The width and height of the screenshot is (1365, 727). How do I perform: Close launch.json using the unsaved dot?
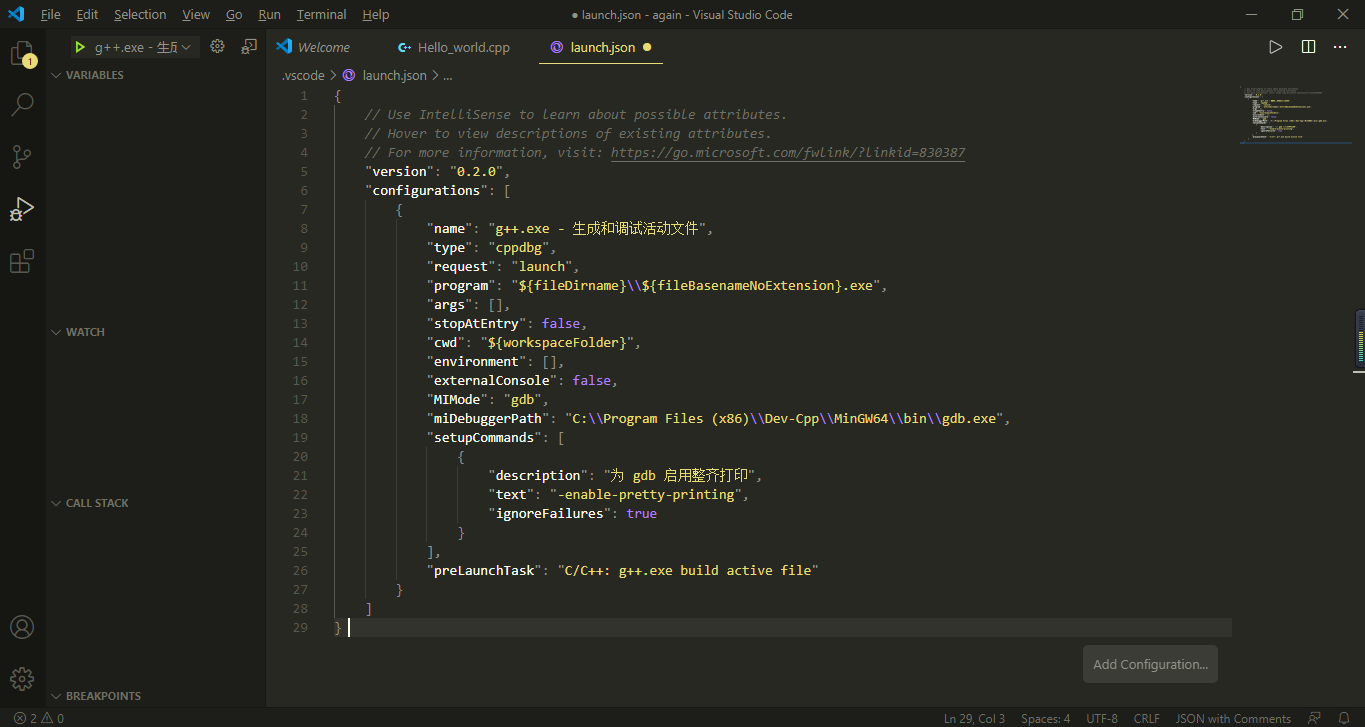647,47
